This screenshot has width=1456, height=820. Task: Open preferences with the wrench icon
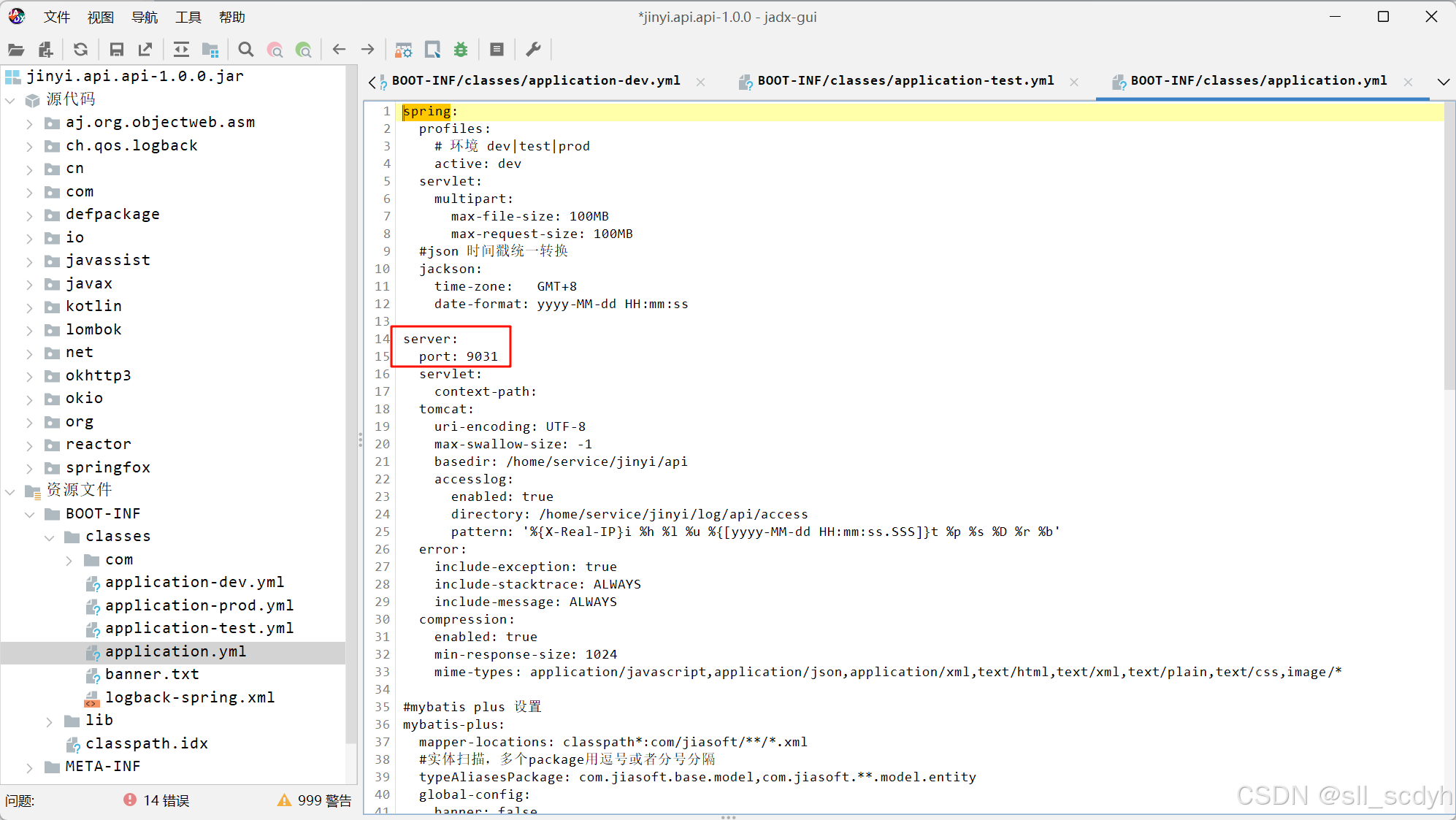coord(534,50)
